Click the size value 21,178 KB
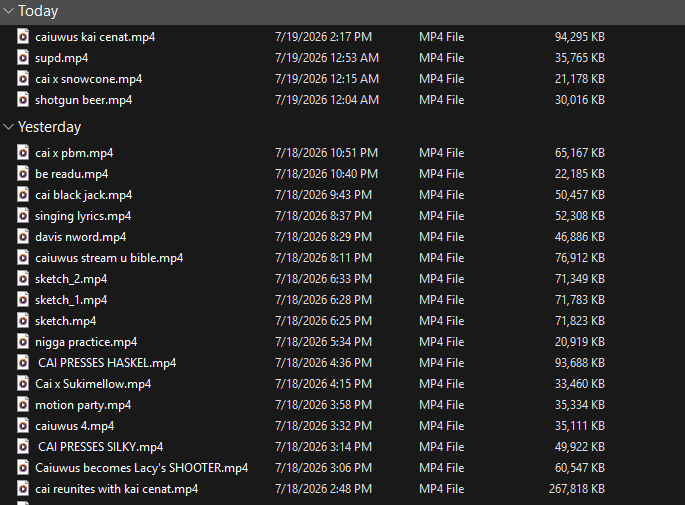The image size is (685, 505). pos(580,79)
